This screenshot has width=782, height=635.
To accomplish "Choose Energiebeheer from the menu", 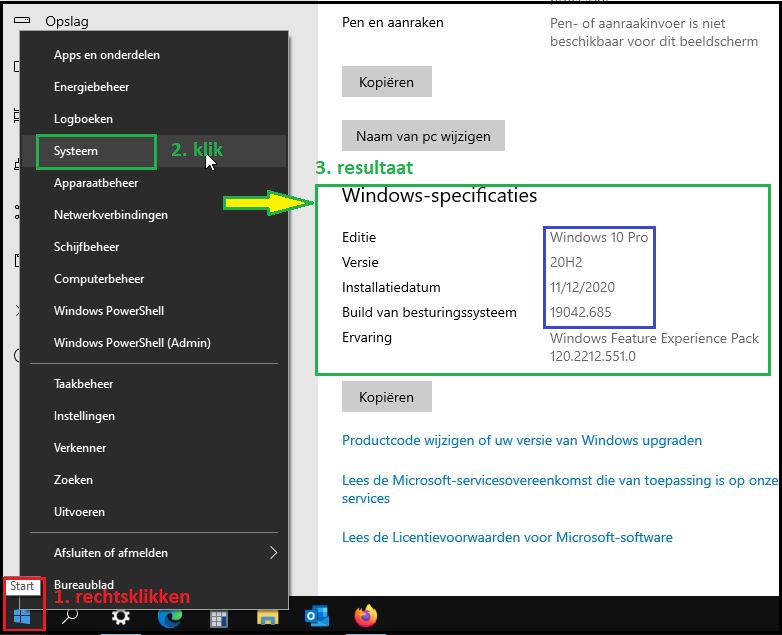I will click(x=154, y=87).
